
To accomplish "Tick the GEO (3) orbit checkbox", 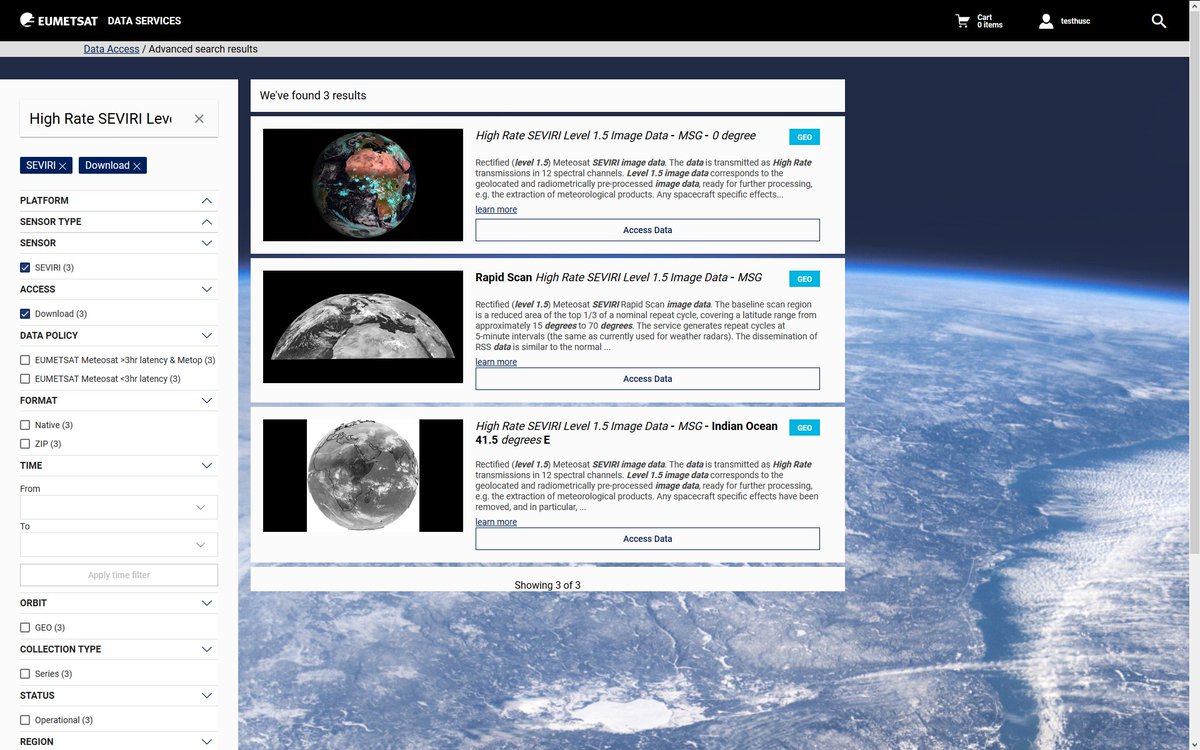I will click(25, 628).
